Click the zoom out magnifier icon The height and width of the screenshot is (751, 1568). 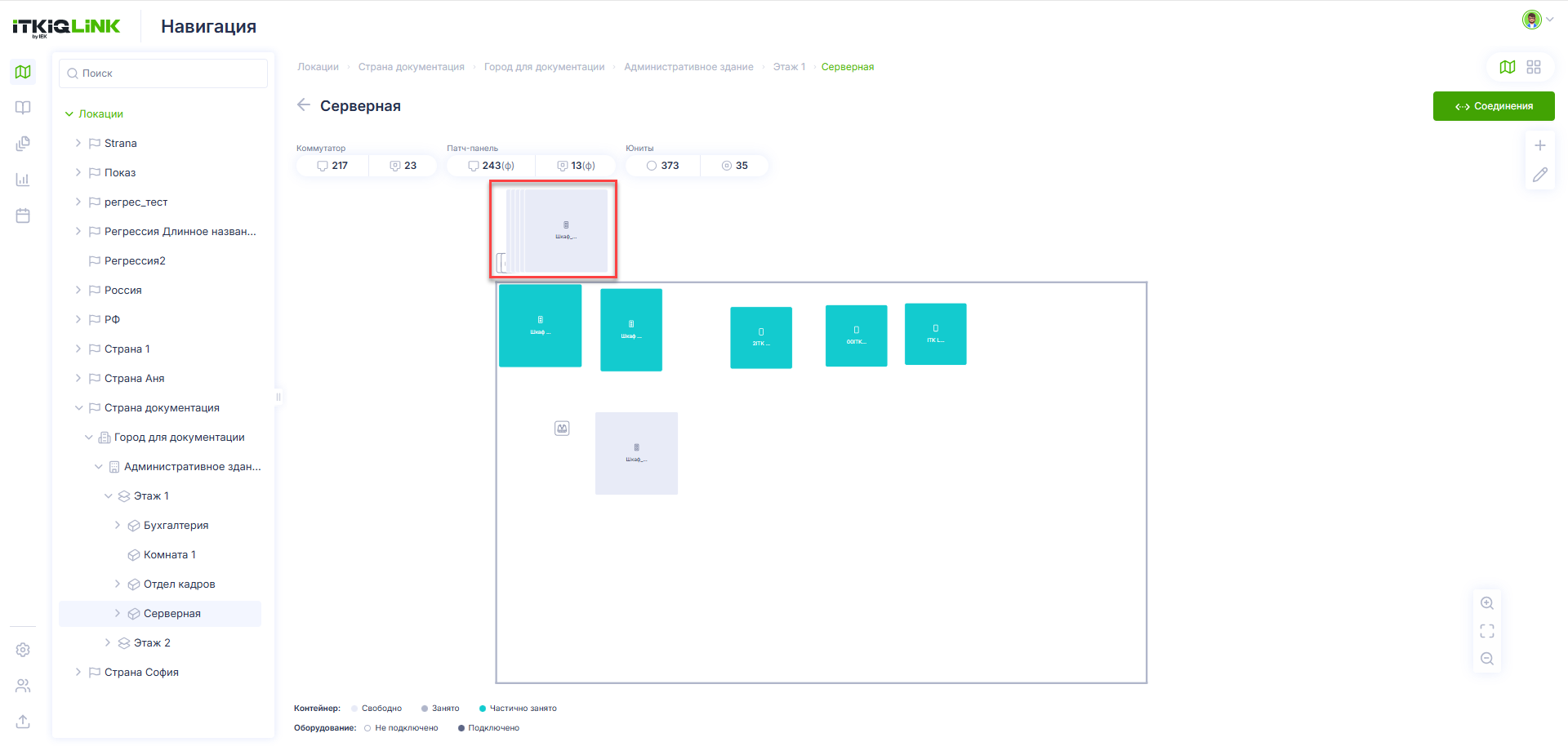click(1487, 659)
